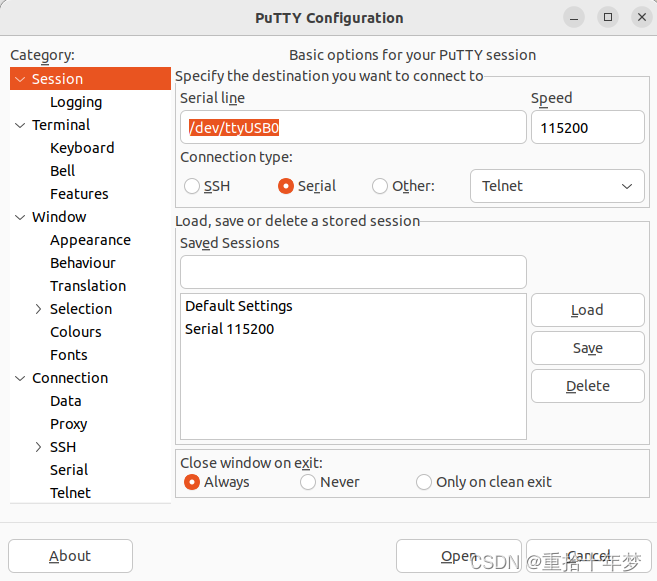Click the Delete session button

point(587,386)
